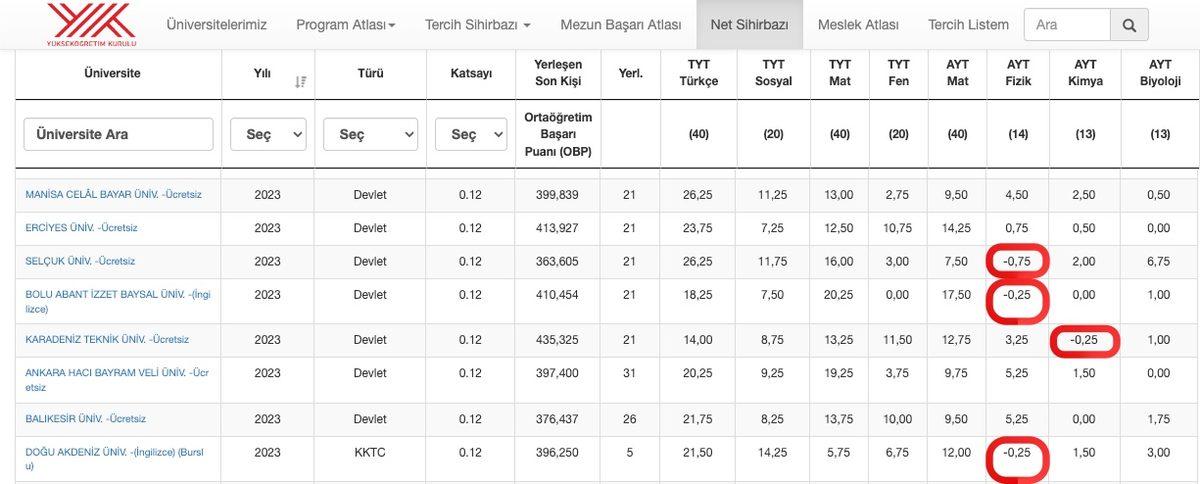Expand Tercih Sihirbazı menu
The image size is (1200, 484).
pos(477,25)
